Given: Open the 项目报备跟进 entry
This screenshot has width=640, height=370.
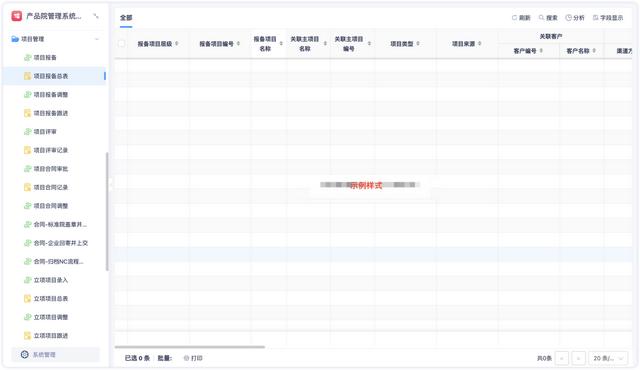Looking at the screenshot, I should coord(51,113).
